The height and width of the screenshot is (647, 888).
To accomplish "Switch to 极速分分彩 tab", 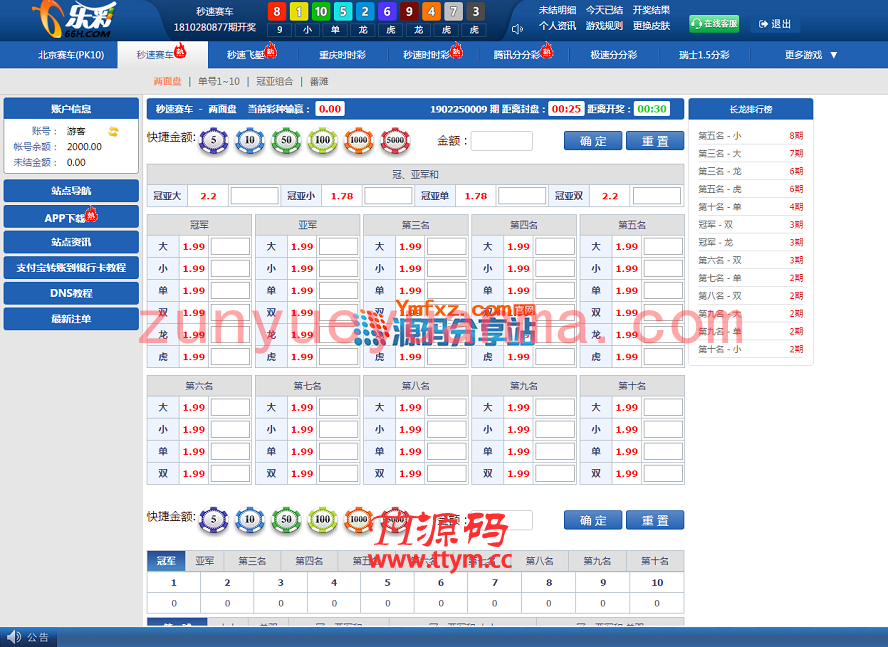I will click(614, 55).
